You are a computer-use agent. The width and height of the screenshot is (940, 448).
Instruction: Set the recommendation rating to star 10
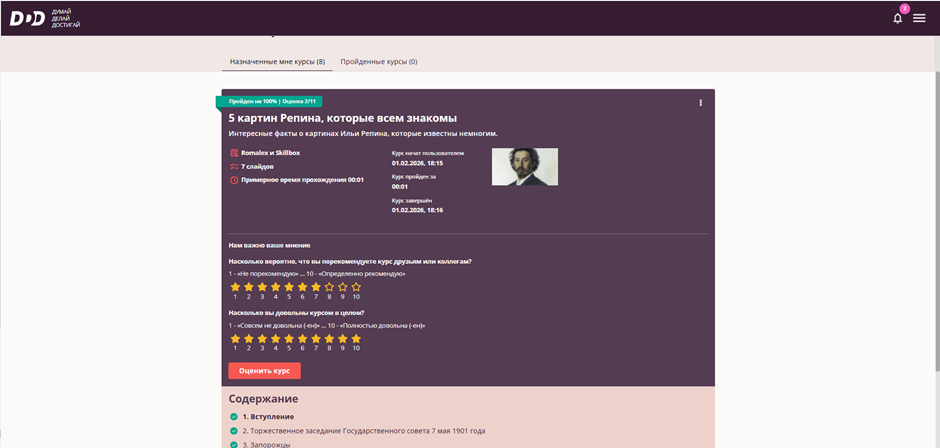coord(356,287)
